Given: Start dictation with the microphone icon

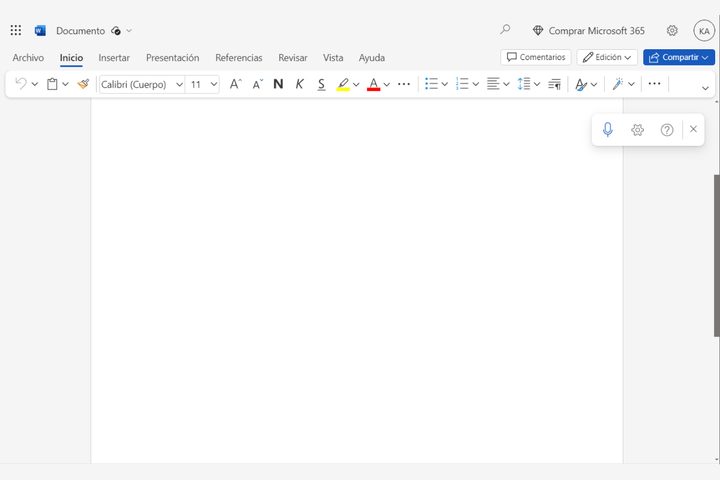Looking at the screenshot, I should [x=607, y=130].
